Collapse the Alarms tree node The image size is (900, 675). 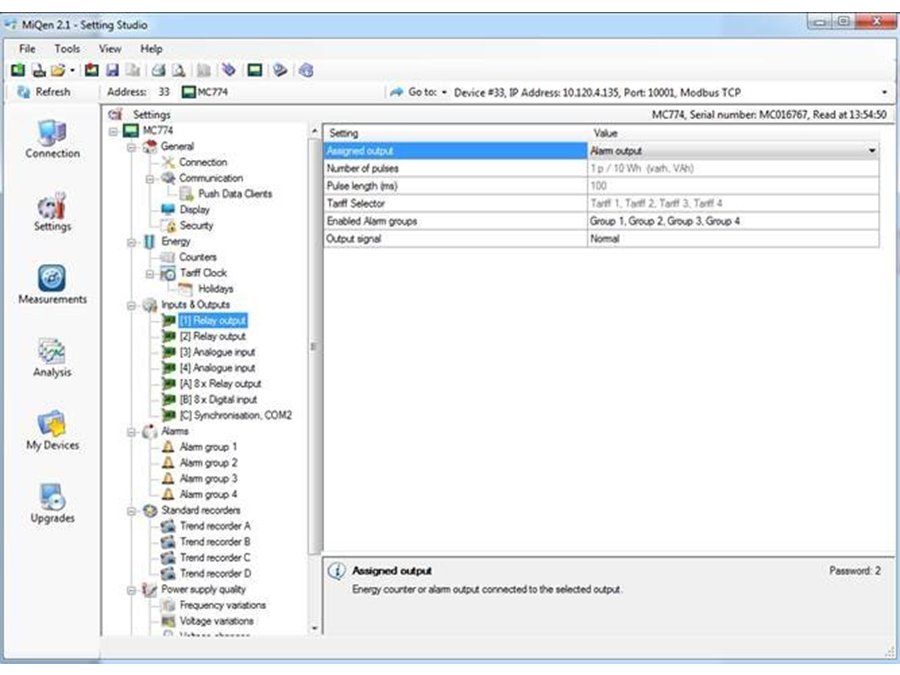click(132, 432)
